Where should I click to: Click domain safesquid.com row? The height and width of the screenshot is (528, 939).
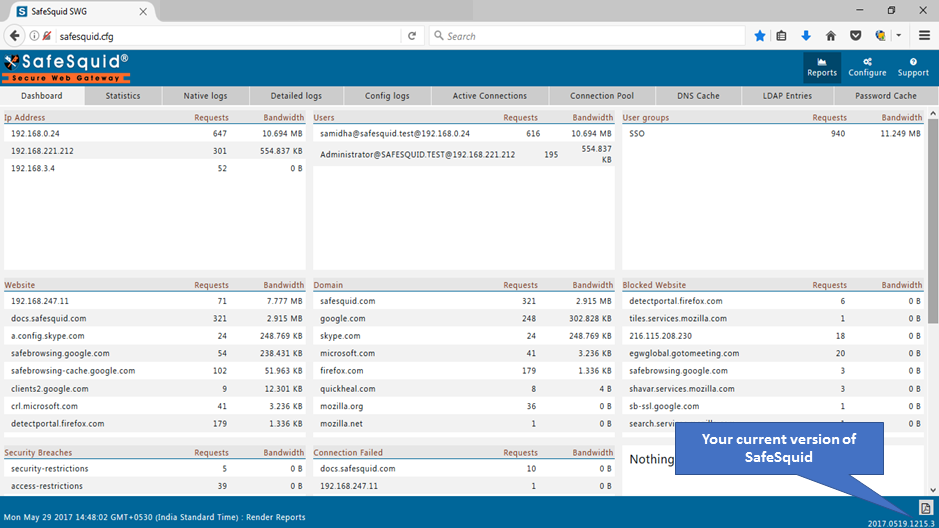click(464, 301)
